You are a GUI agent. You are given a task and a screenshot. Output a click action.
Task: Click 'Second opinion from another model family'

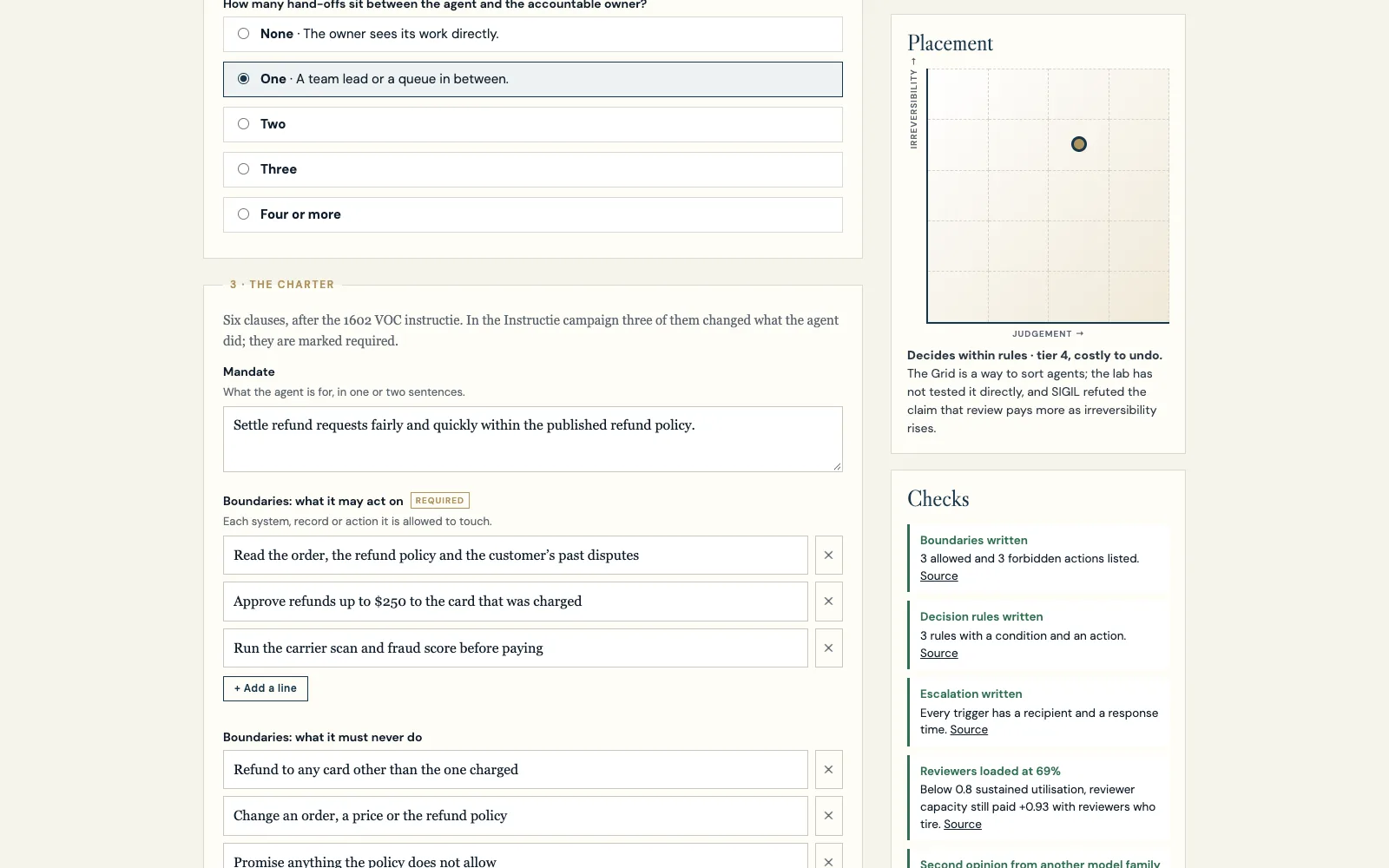(x=1040, y=864)
